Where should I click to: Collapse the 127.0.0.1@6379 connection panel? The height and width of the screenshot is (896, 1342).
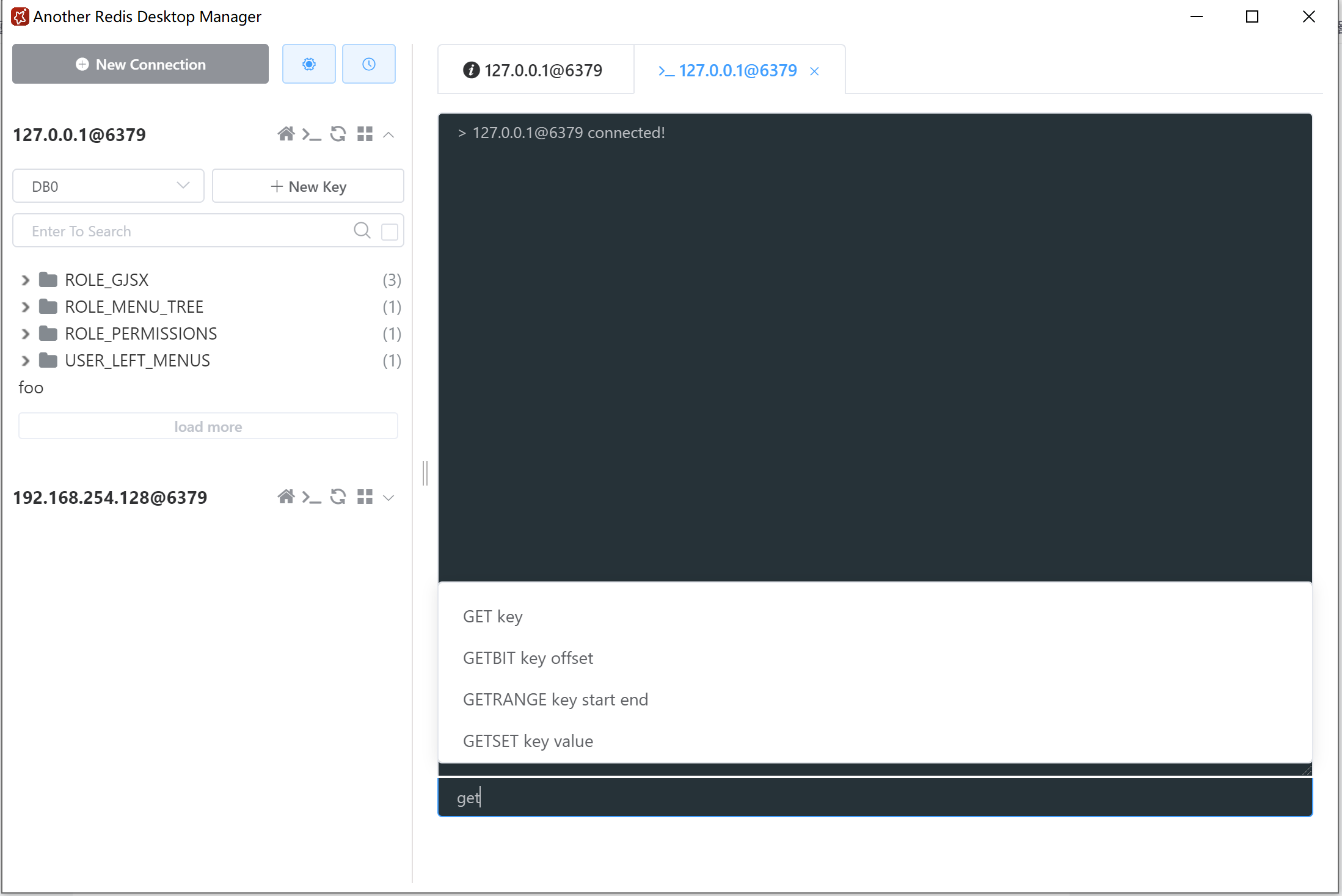click(388, 134)
